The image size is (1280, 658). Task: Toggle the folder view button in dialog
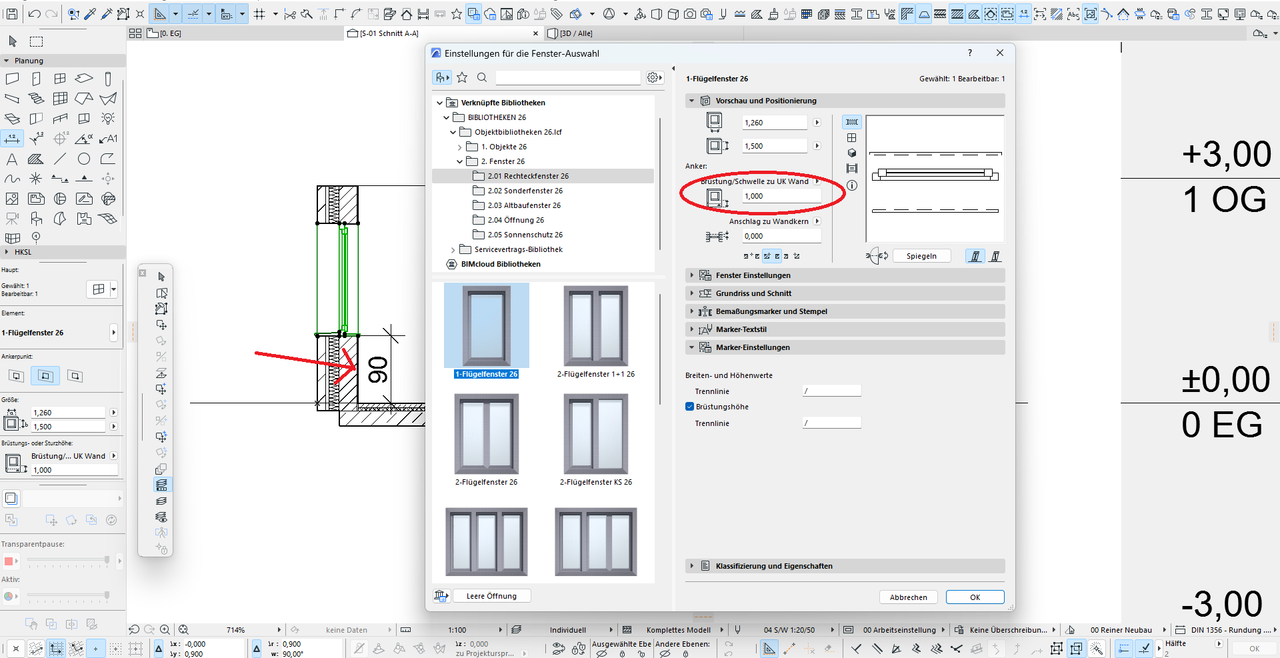(x=442, y=77)
